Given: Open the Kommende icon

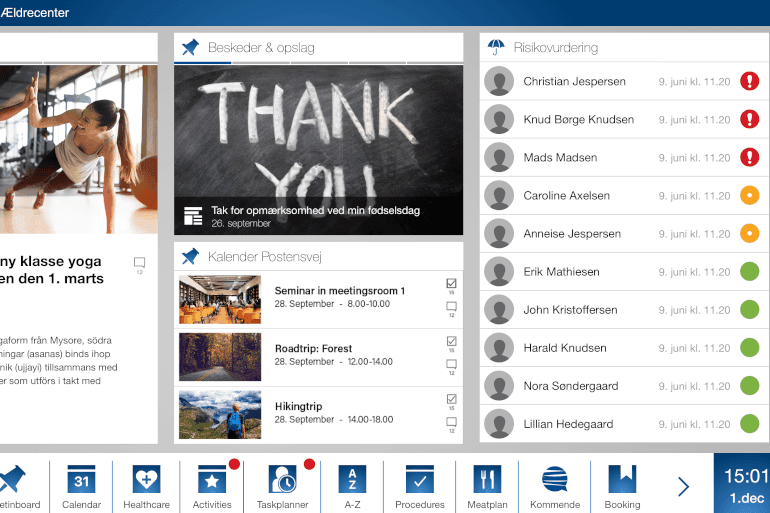Looking at the screenshot, I should pyautogui.click(x=555, y=481).
